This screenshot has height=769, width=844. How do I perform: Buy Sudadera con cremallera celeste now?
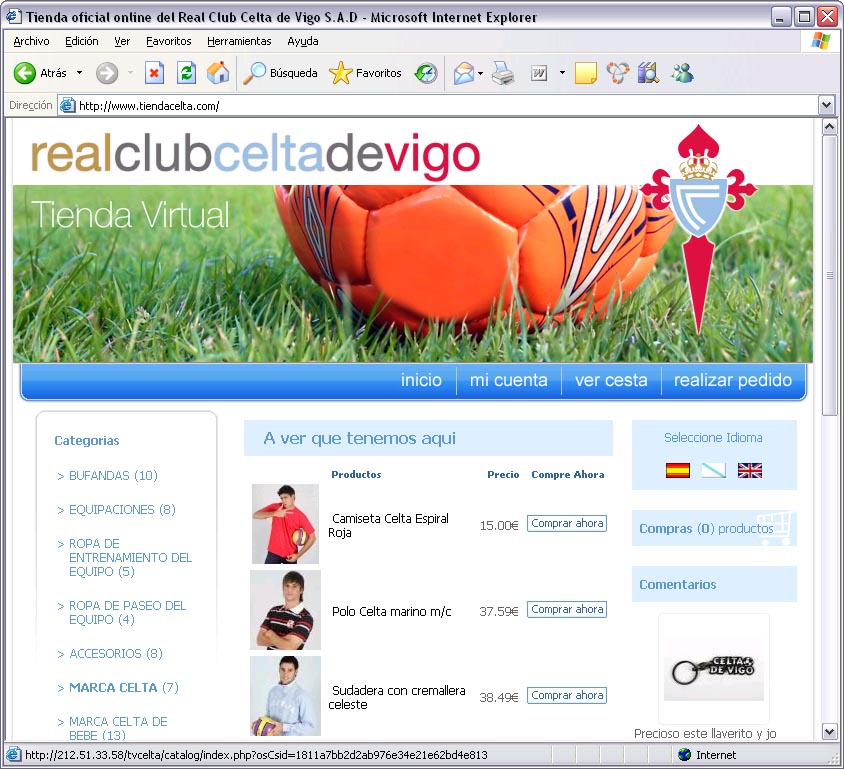(x=567, y=695)
